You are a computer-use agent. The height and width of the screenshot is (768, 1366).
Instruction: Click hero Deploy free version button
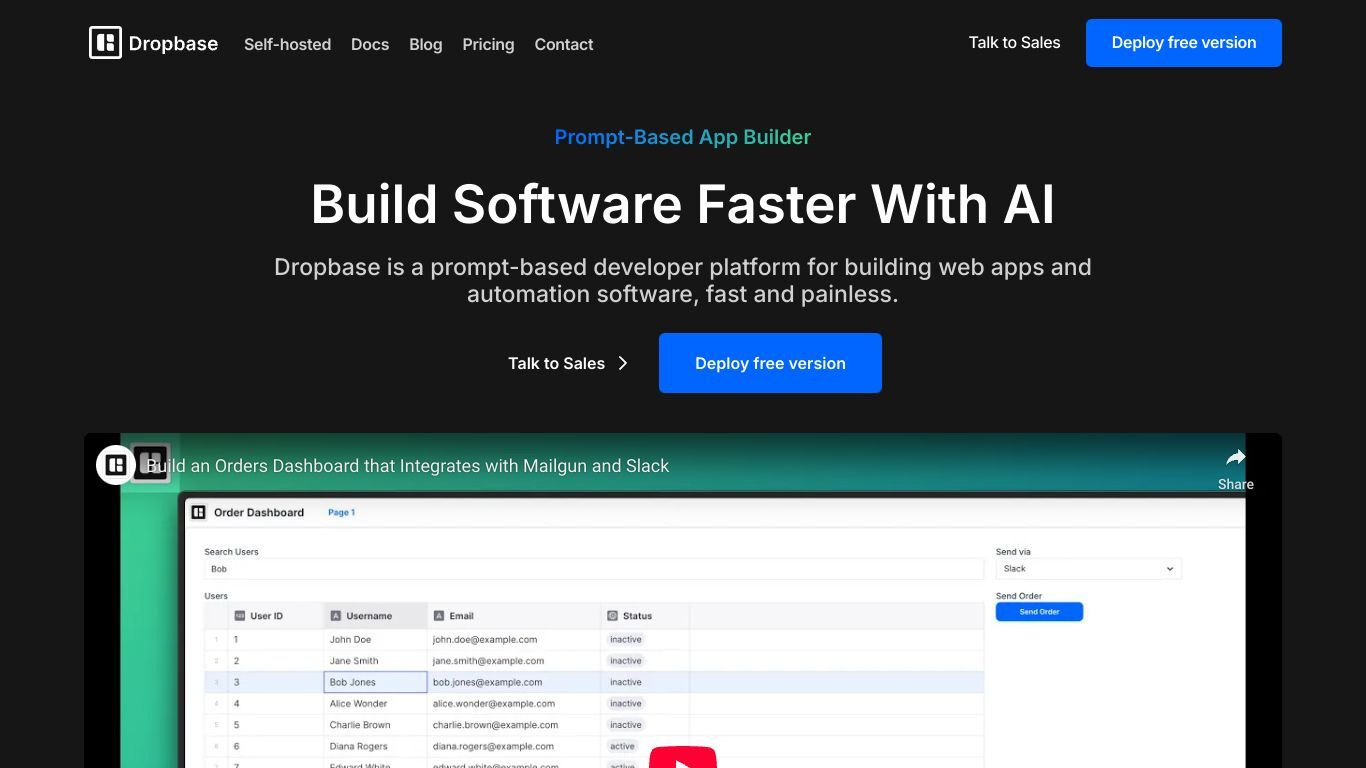(x=770, y=363)
